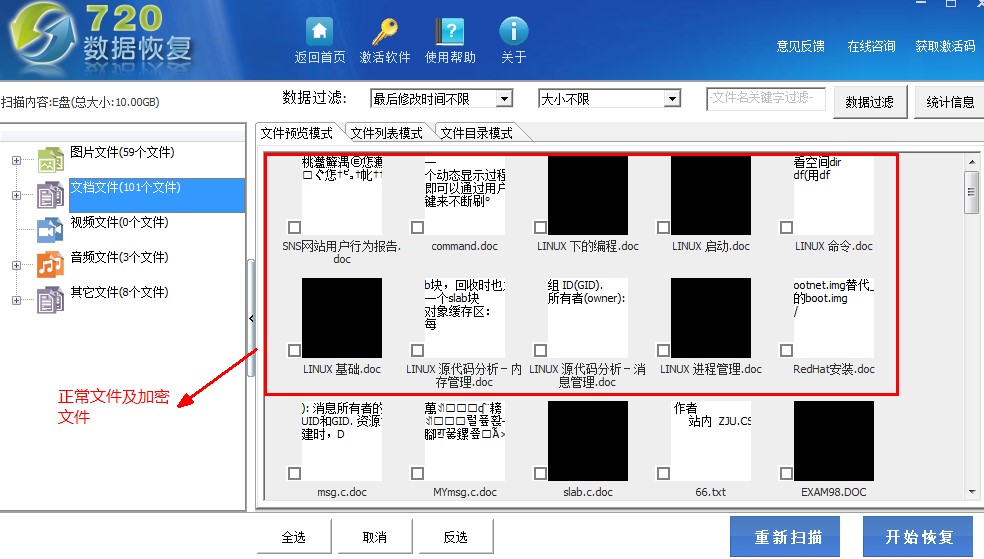The image size is (984, 559).
Task: Check the EXAM98.DOC checkbox
Action: click(x=786, y=473)
